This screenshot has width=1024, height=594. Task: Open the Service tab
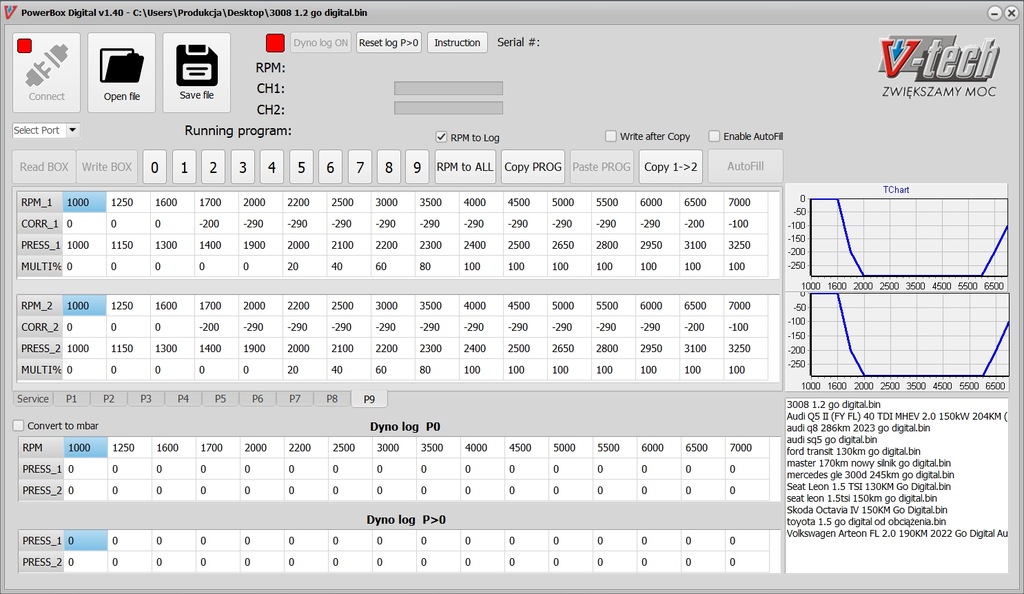point(33,398)
